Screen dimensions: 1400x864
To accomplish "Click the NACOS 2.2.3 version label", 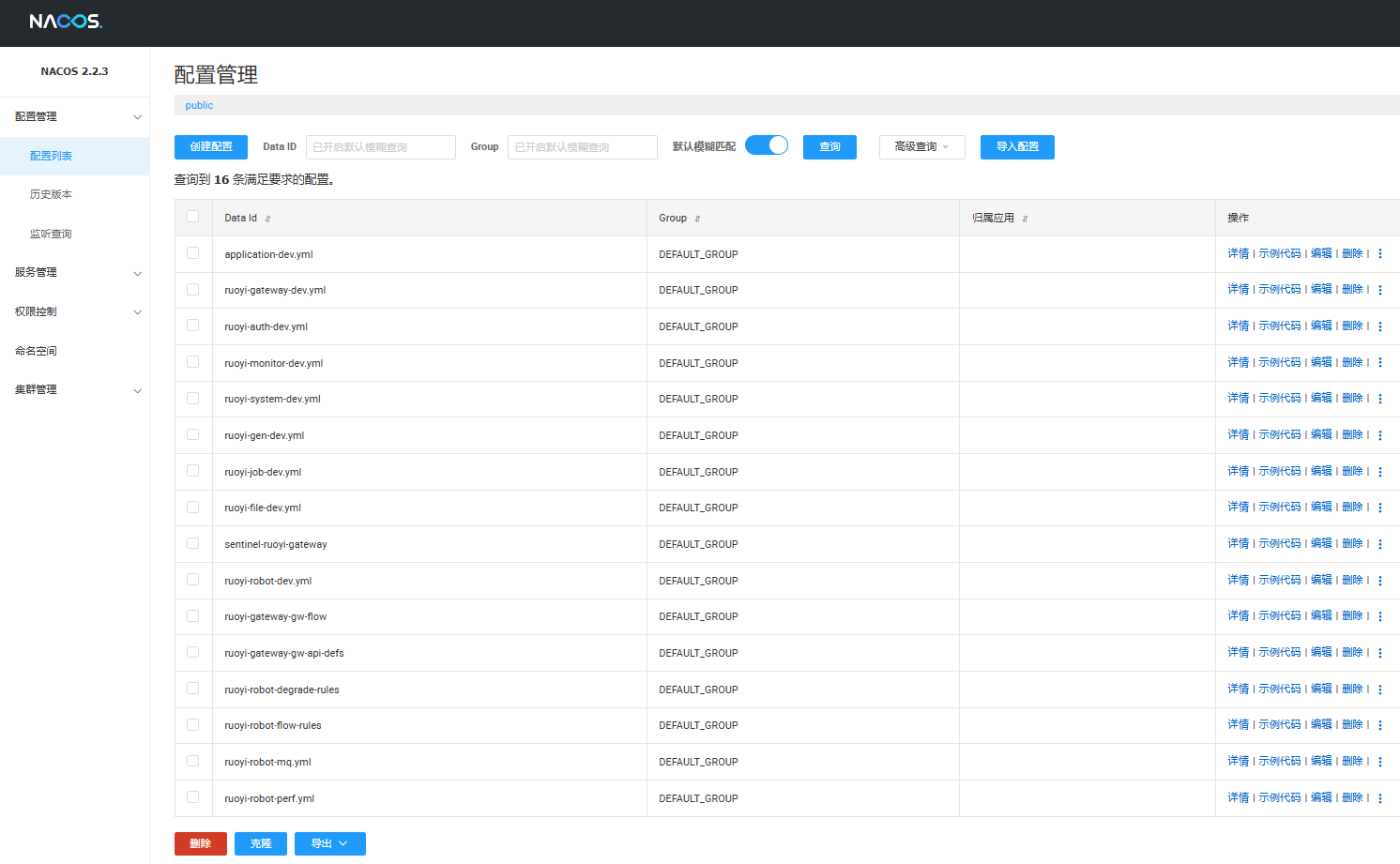I will pos(74,71).
